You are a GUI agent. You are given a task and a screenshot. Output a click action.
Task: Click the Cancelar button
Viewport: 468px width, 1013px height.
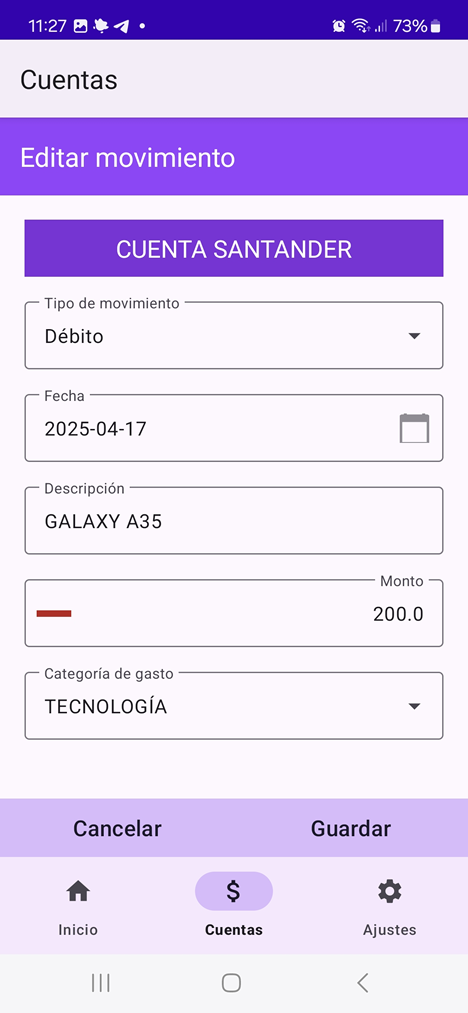click(x=117, y=828)
